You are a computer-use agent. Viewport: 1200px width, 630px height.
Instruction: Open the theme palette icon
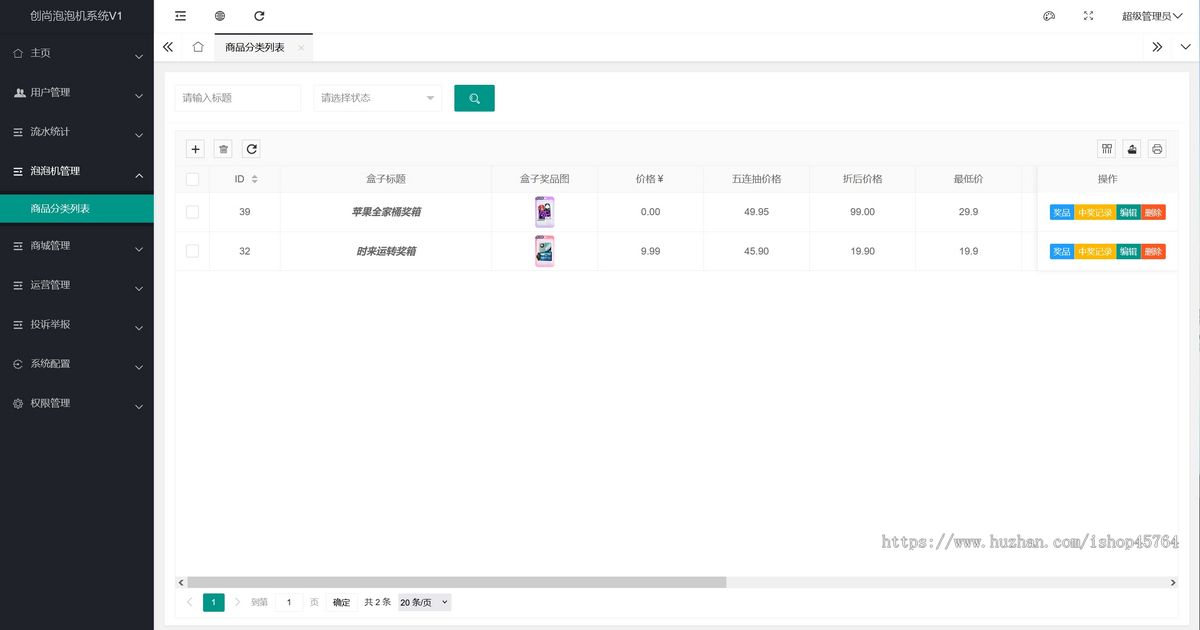(1049, 16)
